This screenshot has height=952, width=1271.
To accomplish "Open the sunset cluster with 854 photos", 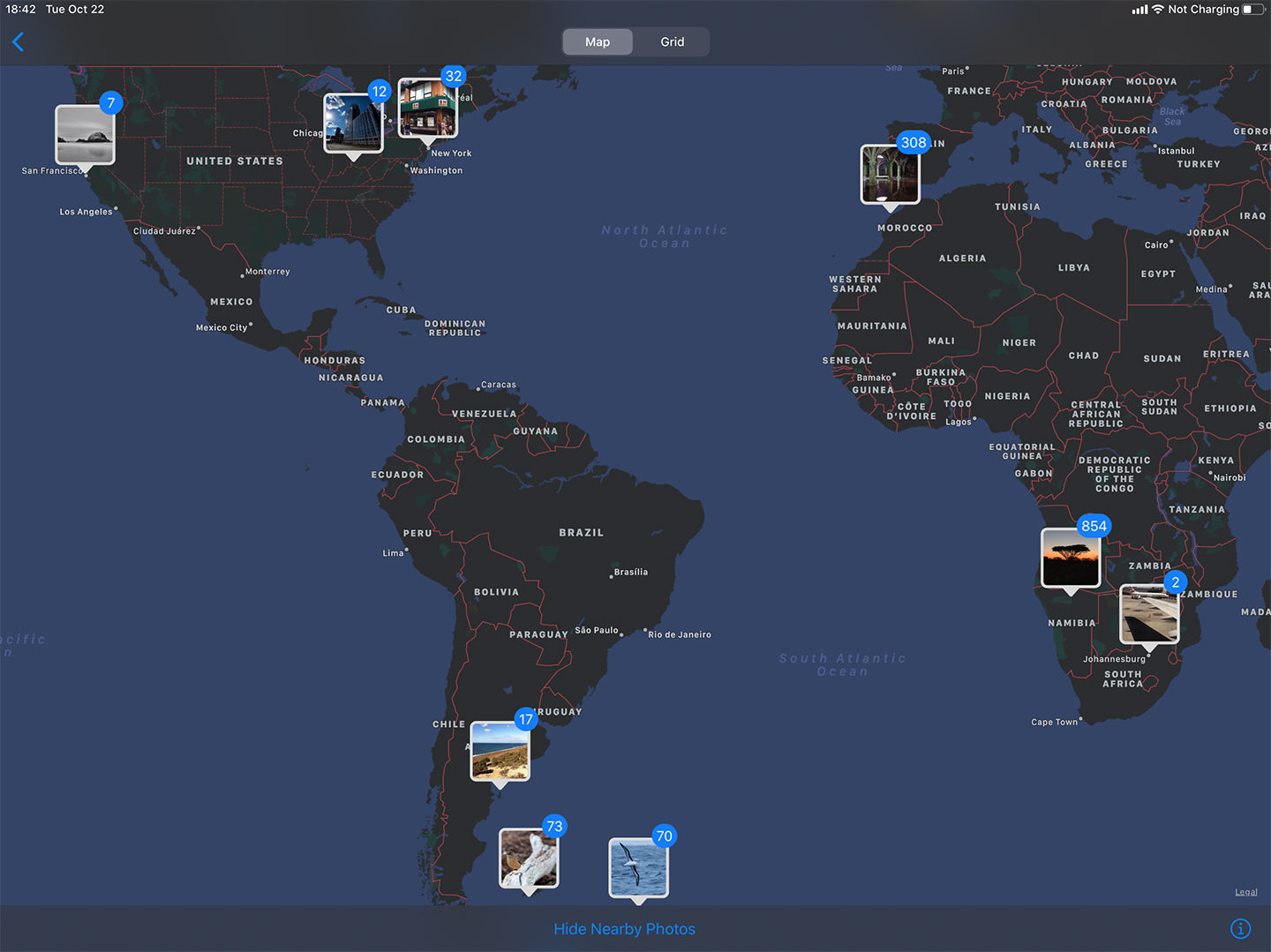I will pyautogui.click(x=1070, y=558).
